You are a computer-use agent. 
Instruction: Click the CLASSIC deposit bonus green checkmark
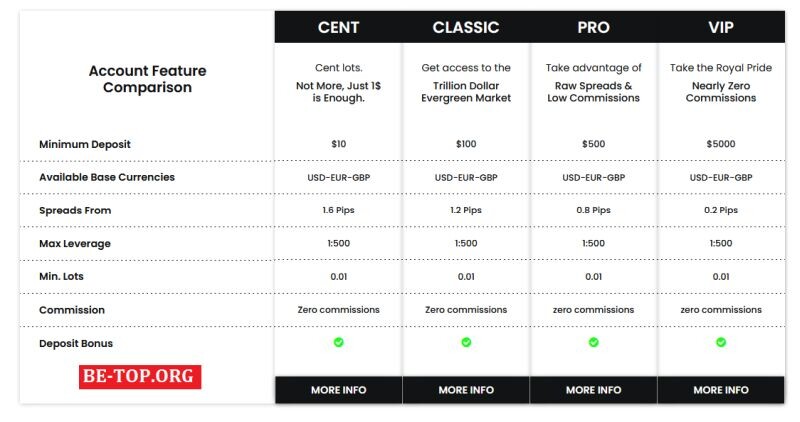pyautogui.click(x=466, y=342)
